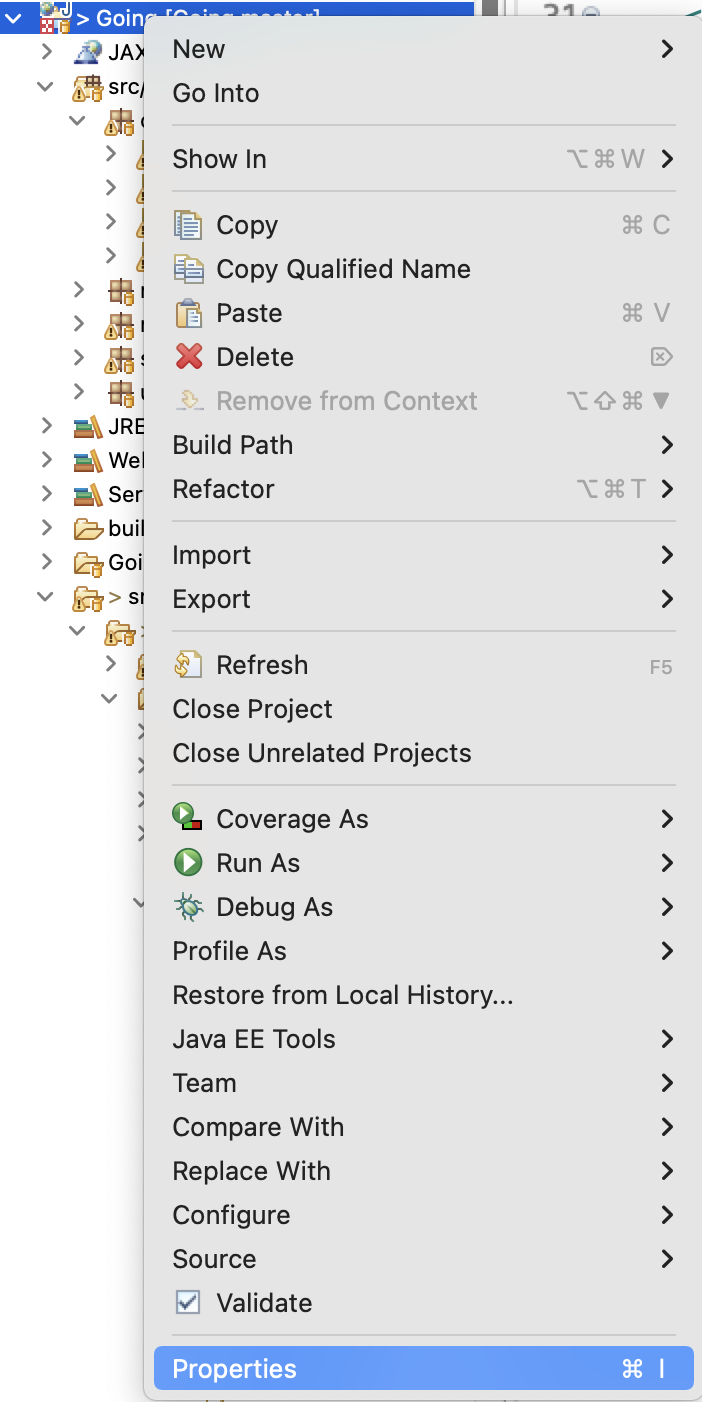Select Go Into menu item
The image size is (702, 1402).
(x=216, y=93)
